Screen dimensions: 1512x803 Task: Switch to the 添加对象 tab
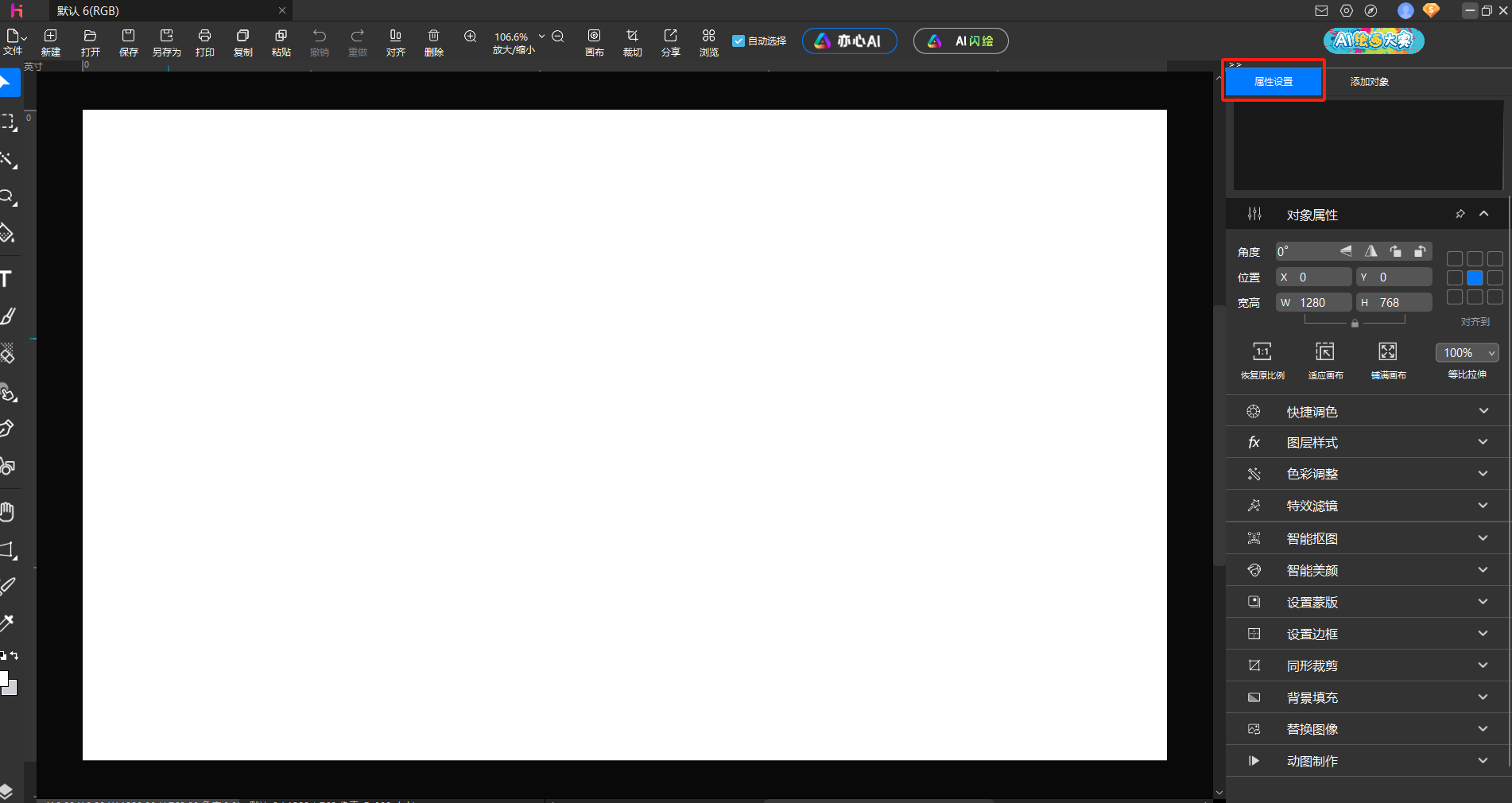point(1369,82)
